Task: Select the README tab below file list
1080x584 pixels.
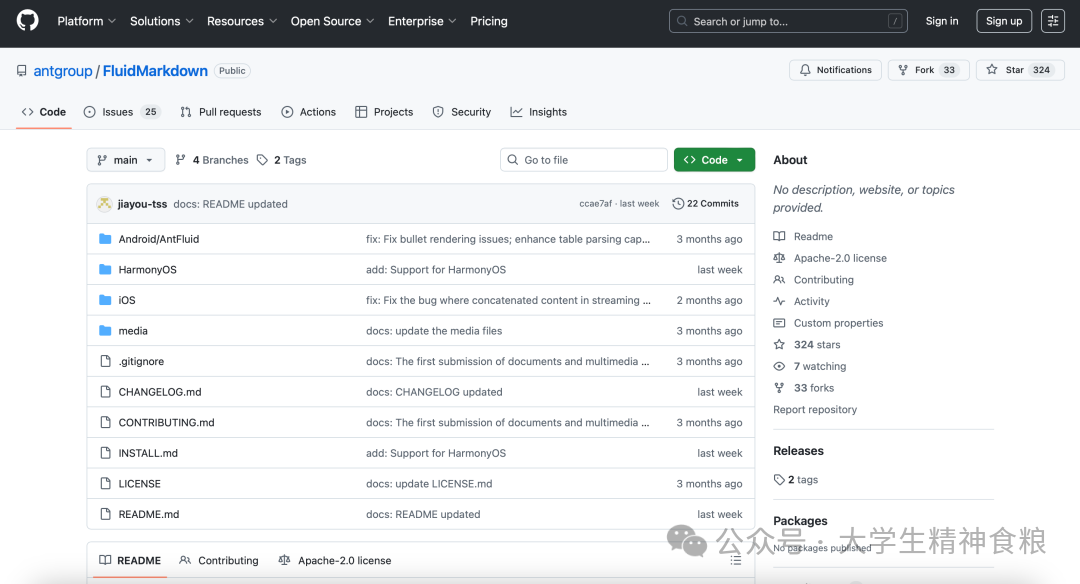Action: pos(130,561)
